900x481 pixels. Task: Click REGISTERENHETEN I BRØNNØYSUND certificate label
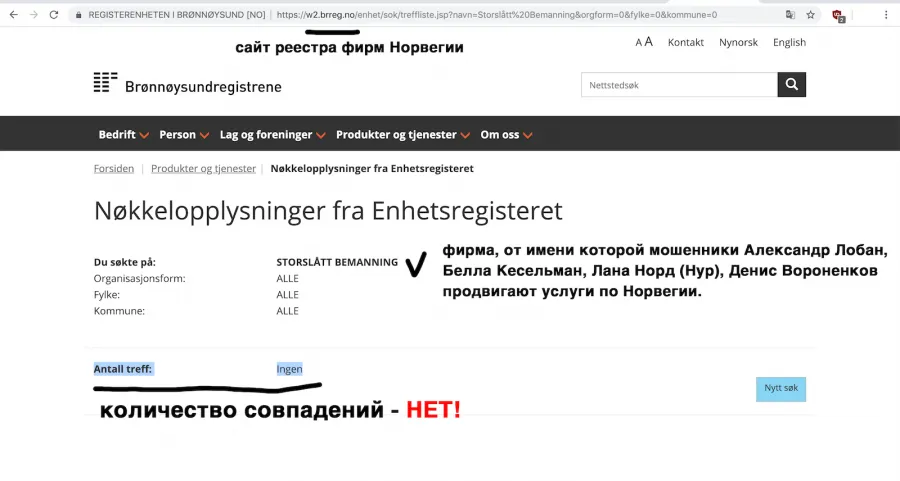[177, 15]
